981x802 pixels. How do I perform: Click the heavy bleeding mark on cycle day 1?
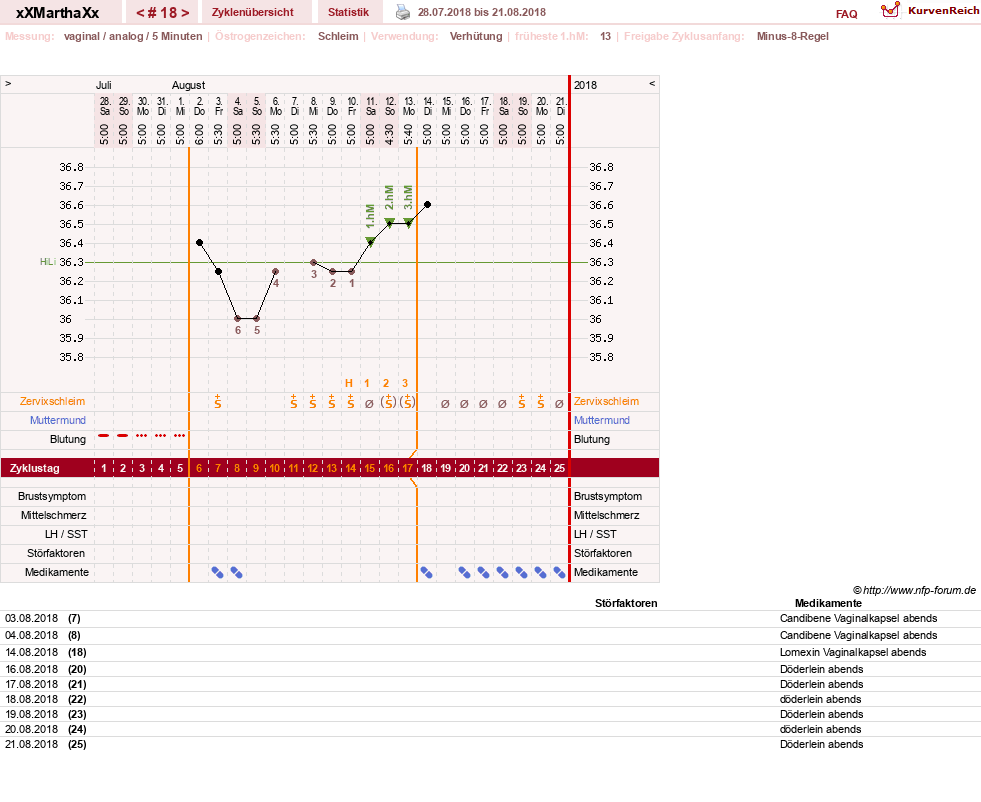[x=104, y=435]
